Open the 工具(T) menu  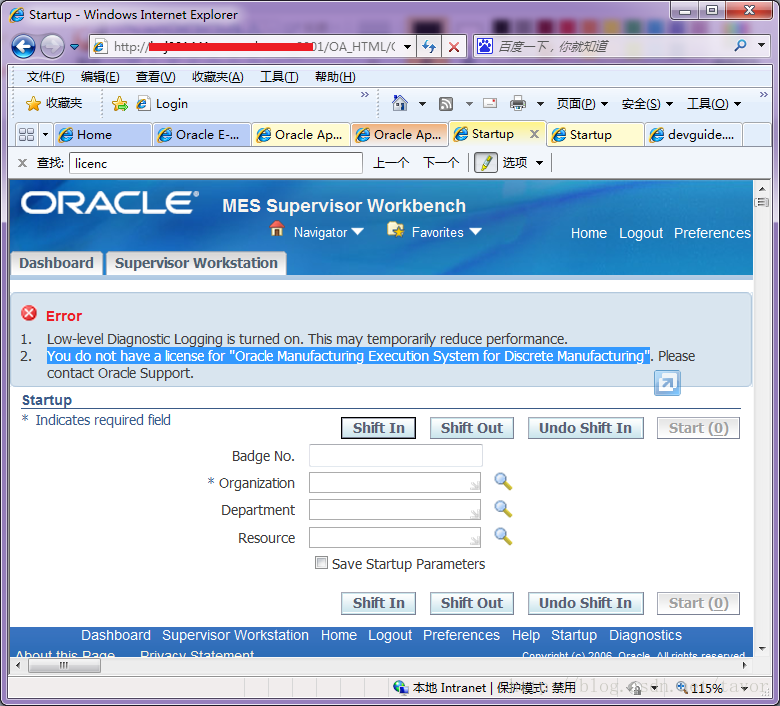(279, 77)
